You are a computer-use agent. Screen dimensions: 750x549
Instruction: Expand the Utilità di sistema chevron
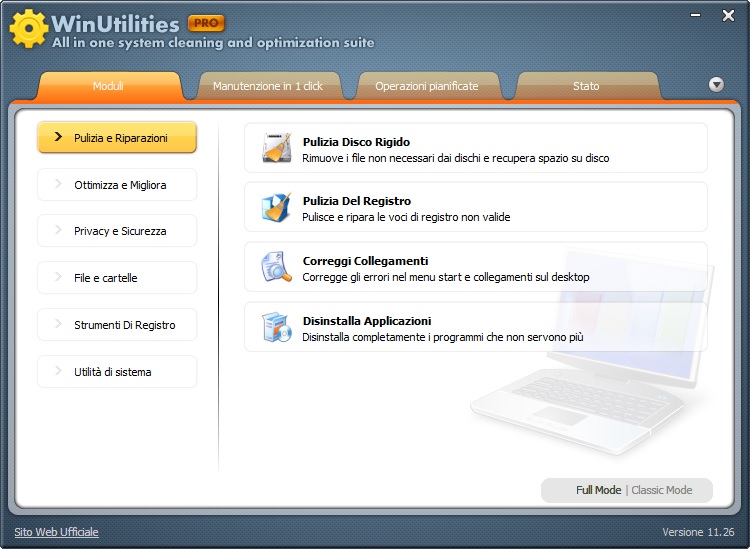pos(58,371)
